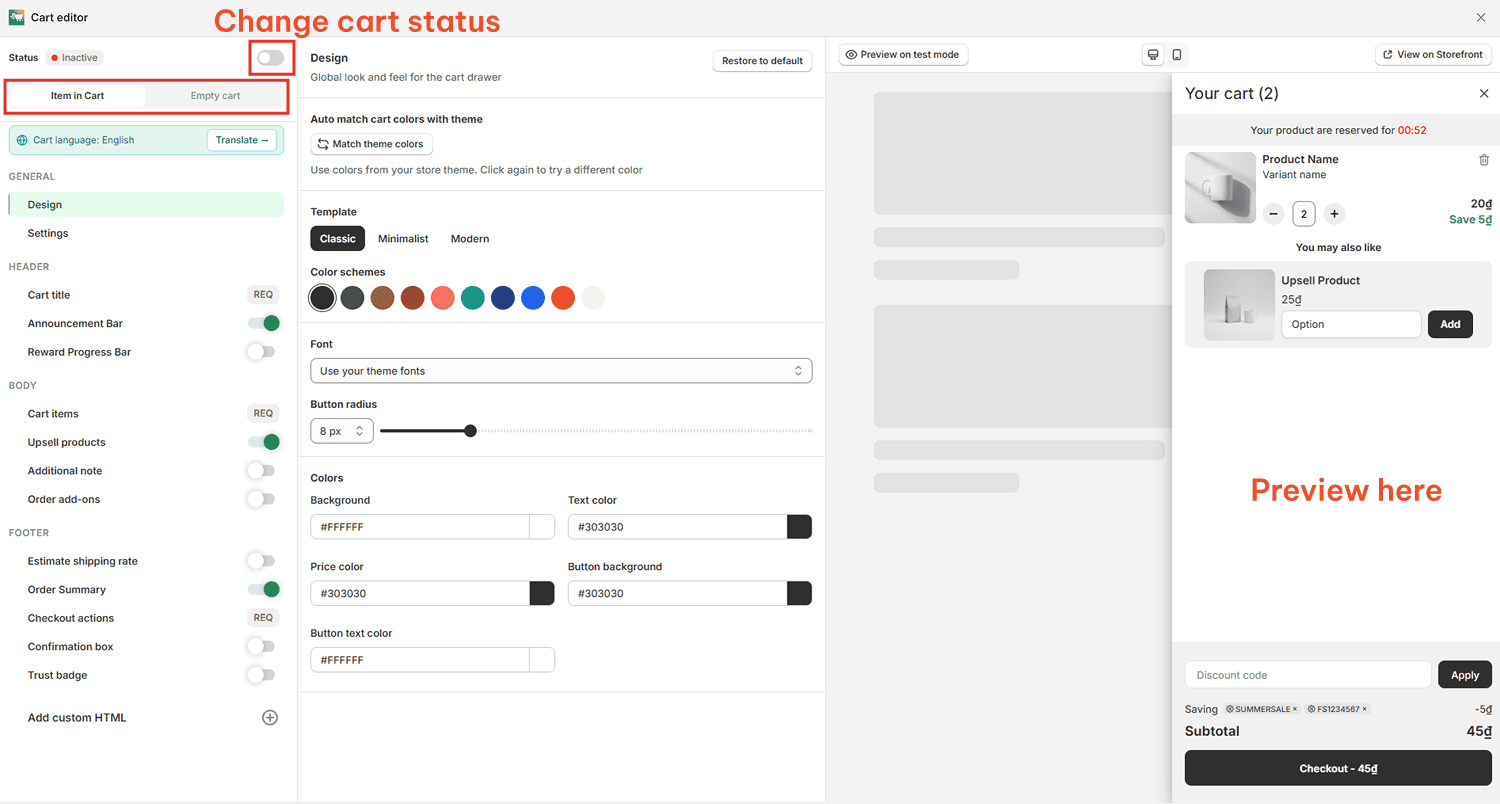Click the Background color hex field
Image resolution: width=1500 pixels, height=804 pixels.
point(420,527)
